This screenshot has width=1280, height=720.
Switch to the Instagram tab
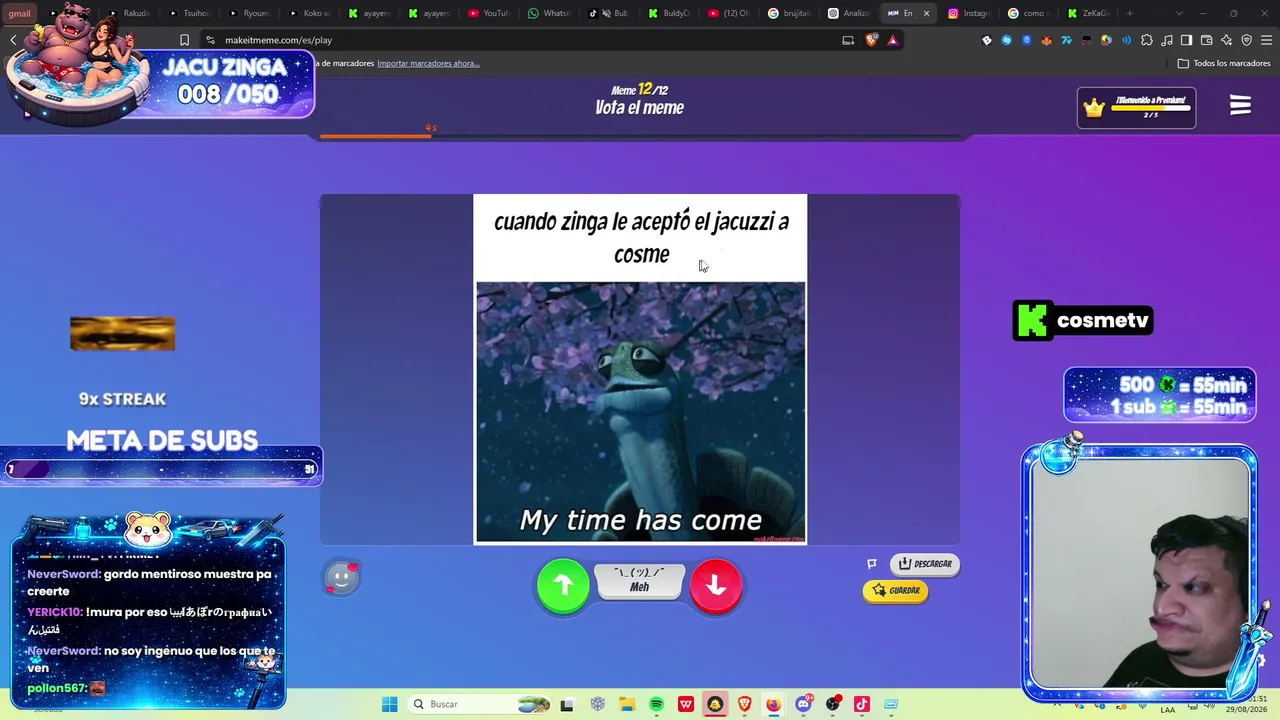tap(968, 13)
